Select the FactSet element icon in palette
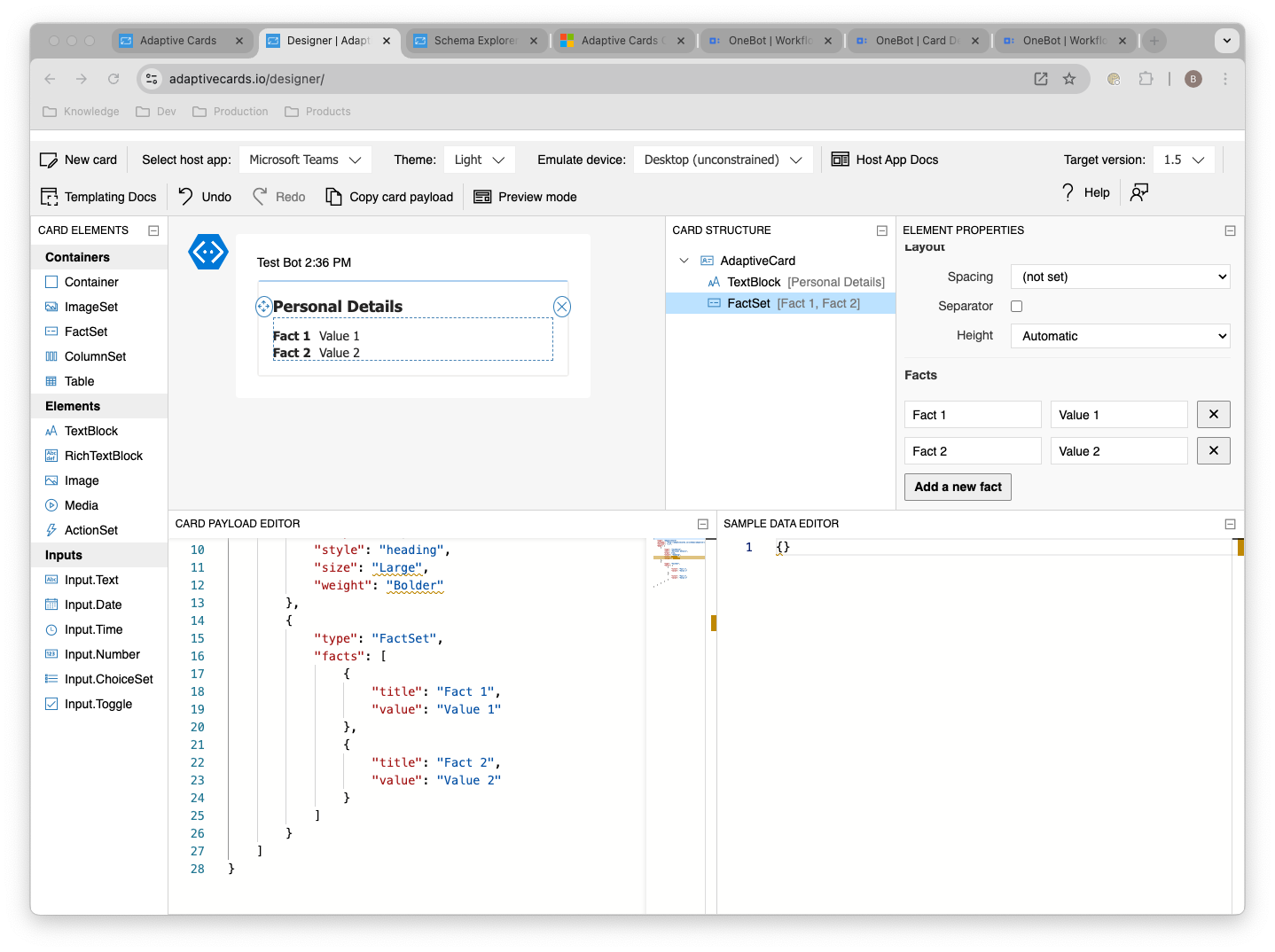This screenshot has height=952, width=1275. click(x=51, y=332)
